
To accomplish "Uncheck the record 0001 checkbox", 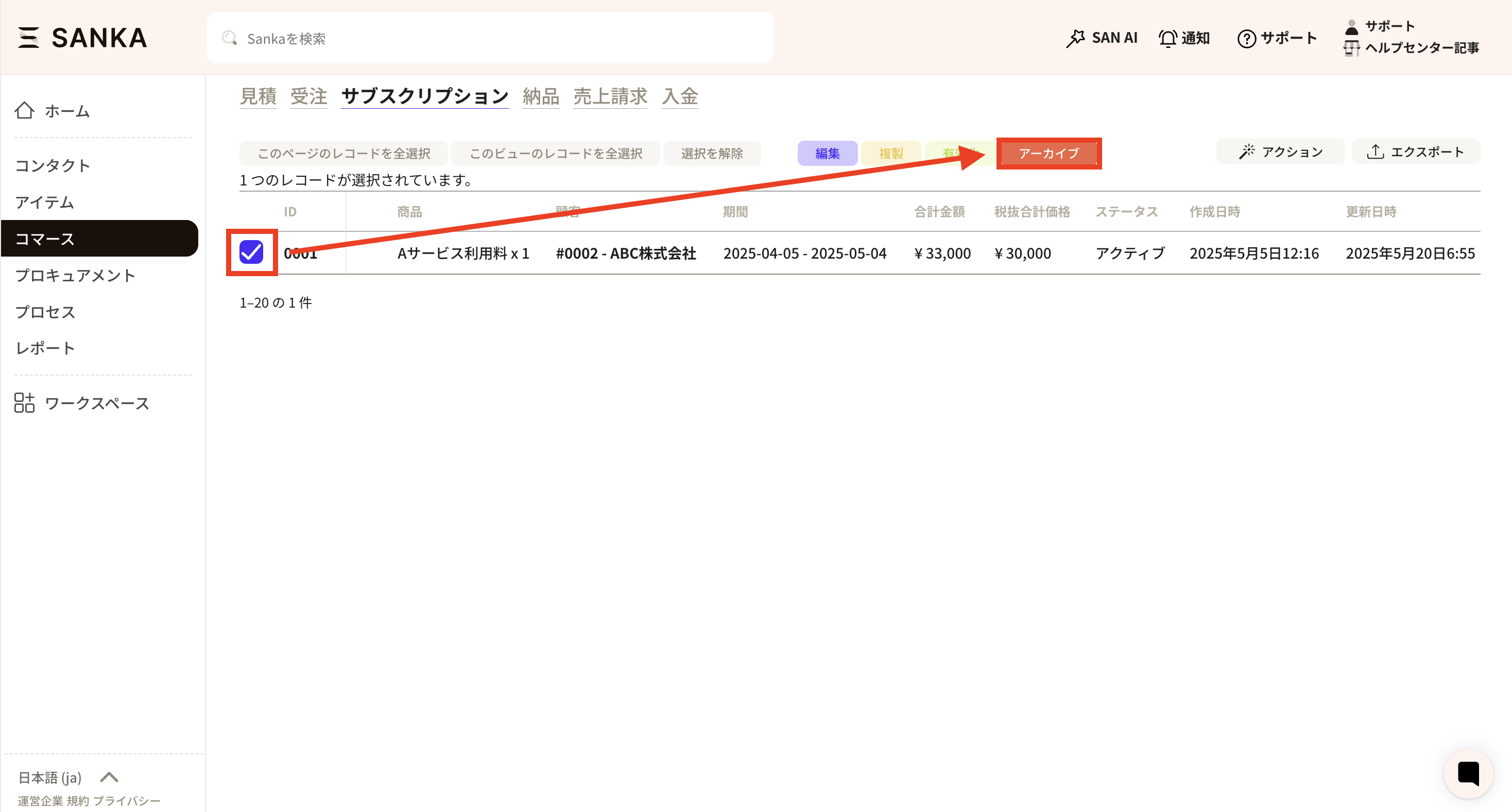I will click(251, 252).
